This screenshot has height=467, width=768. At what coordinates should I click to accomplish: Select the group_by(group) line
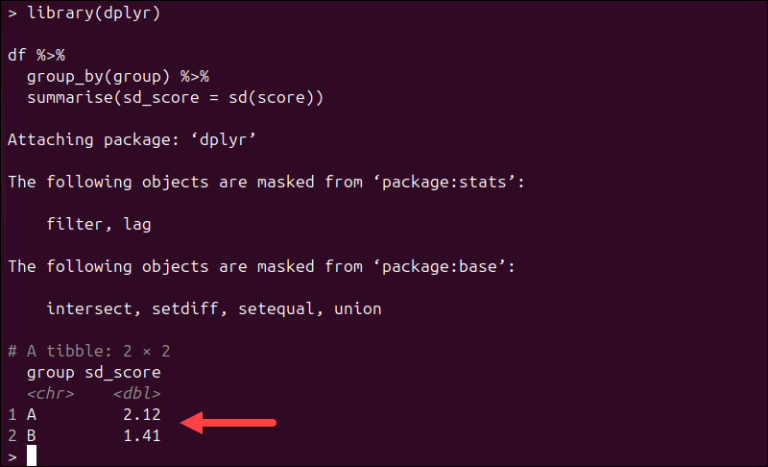click(x=118, y=76)
